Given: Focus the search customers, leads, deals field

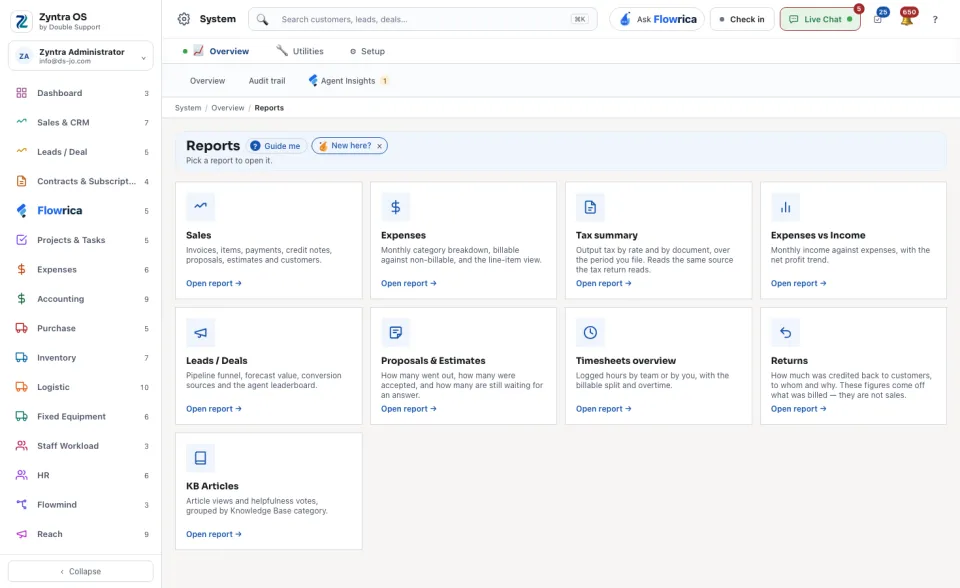Looking at the screenshot, I should [x=422, y=19].
